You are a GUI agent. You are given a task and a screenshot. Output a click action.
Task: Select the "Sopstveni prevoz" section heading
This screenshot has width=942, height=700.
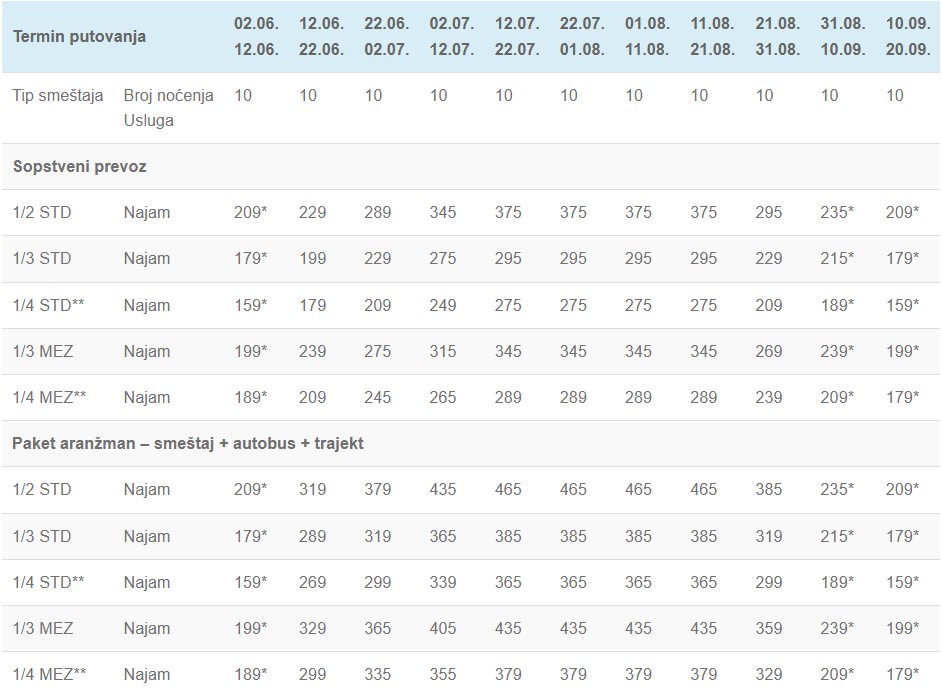click(80, 167)
